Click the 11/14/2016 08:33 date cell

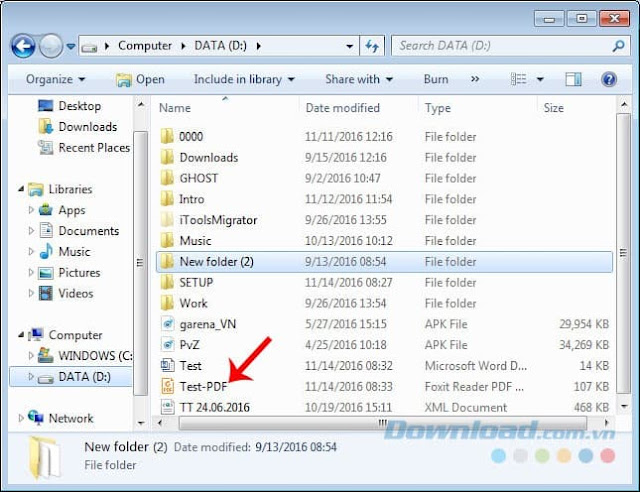click(349, 387)
